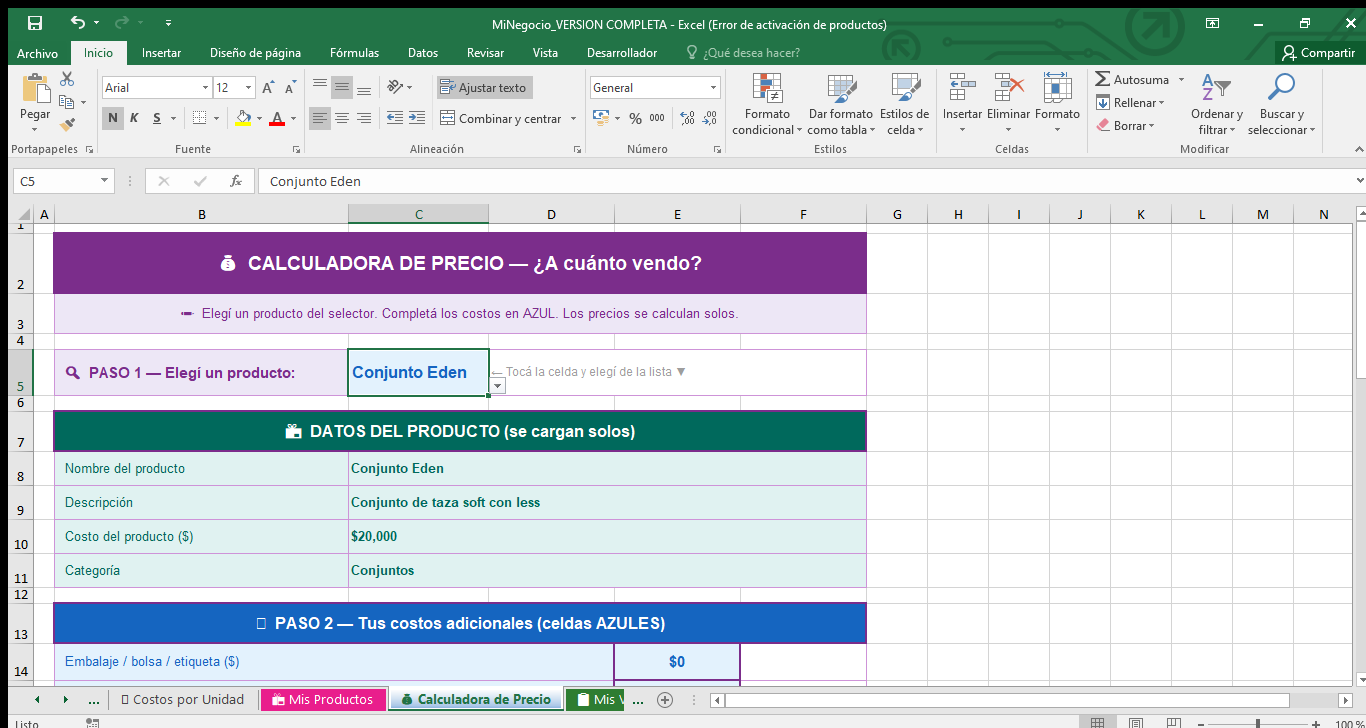Open the Mis Productos sheet tab

[322, 699]
